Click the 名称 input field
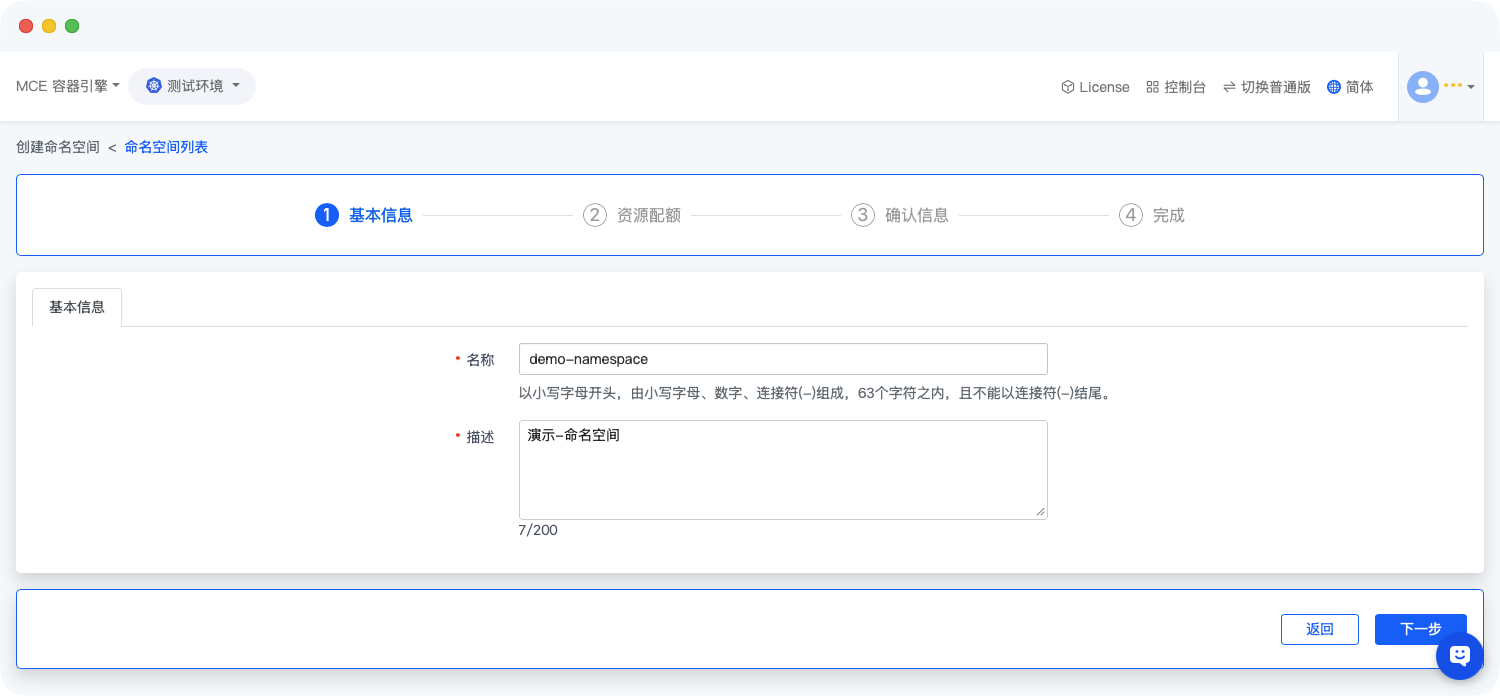1500x696 pixels. click(x=782, y=359)
